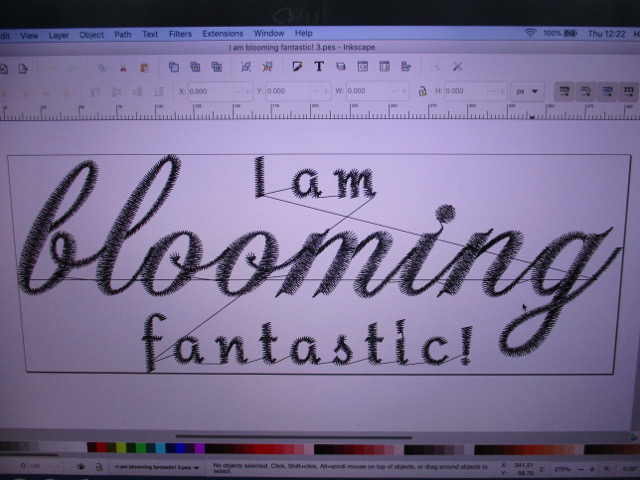Decrease the W value with minus stepper
The width and height of the screenshot is (640, 480).
click(x=395, y=91)
